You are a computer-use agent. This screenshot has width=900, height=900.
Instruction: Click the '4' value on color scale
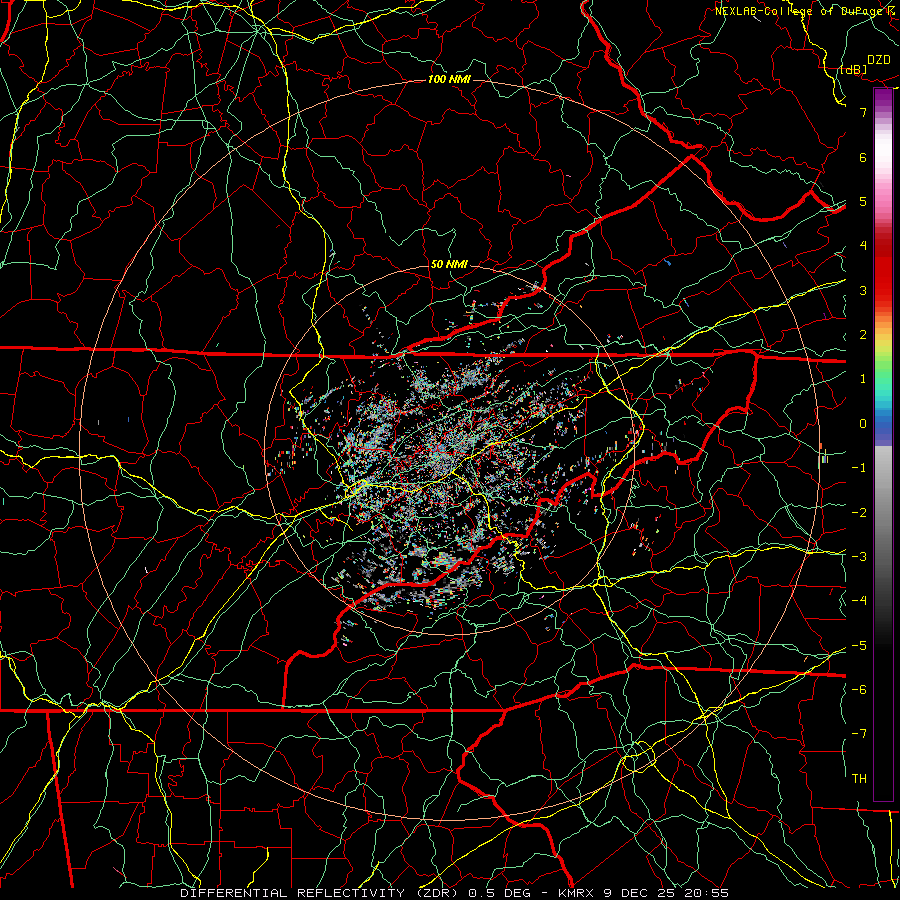point(863,246)
